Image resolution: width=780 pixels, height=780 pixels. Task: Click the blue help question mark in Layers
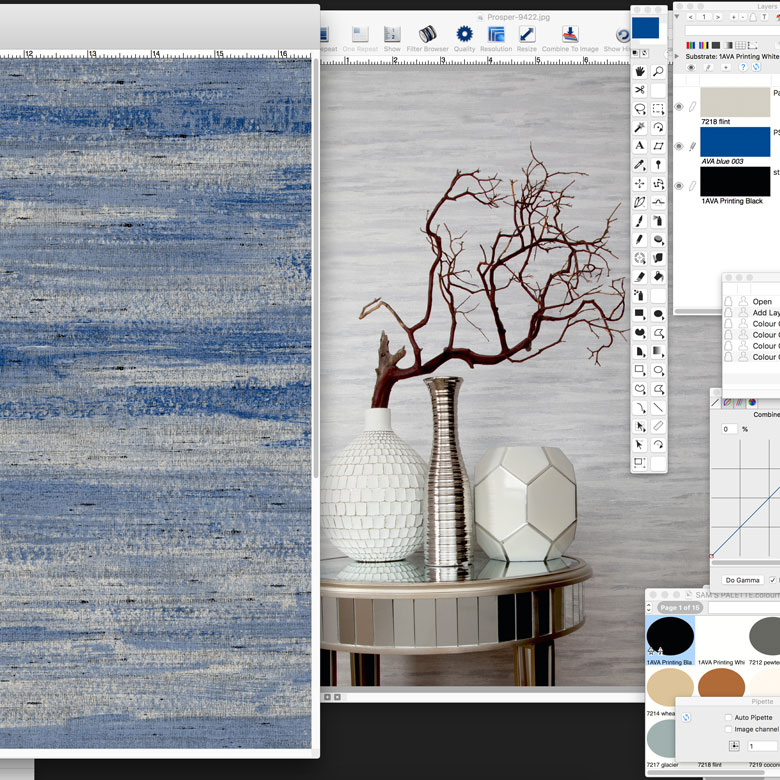point(743,67)
